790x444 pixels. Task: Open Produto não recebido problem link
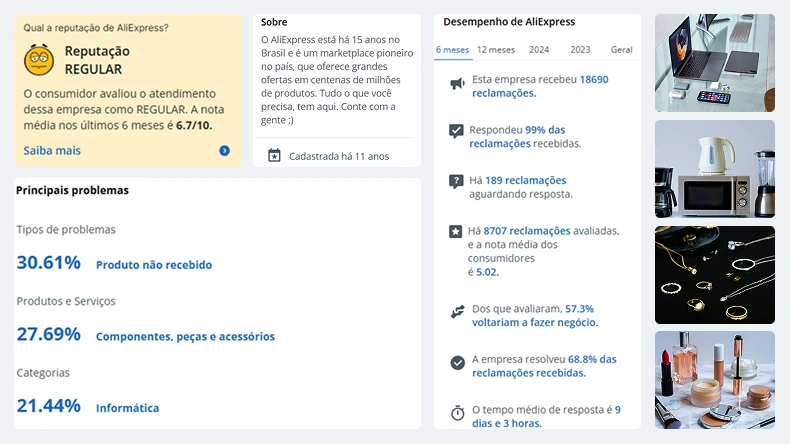click(154, 265)
